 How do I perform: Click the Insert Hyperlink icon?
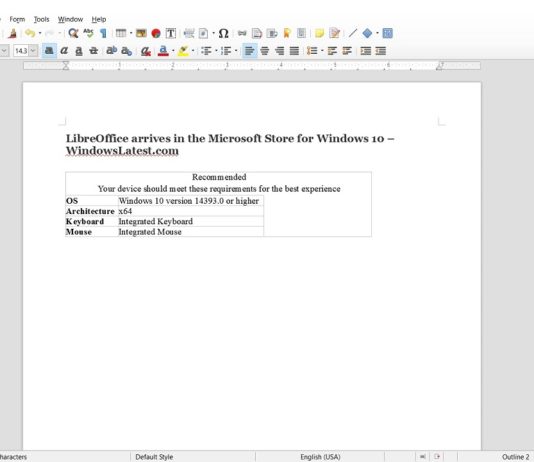pos(242,33)
